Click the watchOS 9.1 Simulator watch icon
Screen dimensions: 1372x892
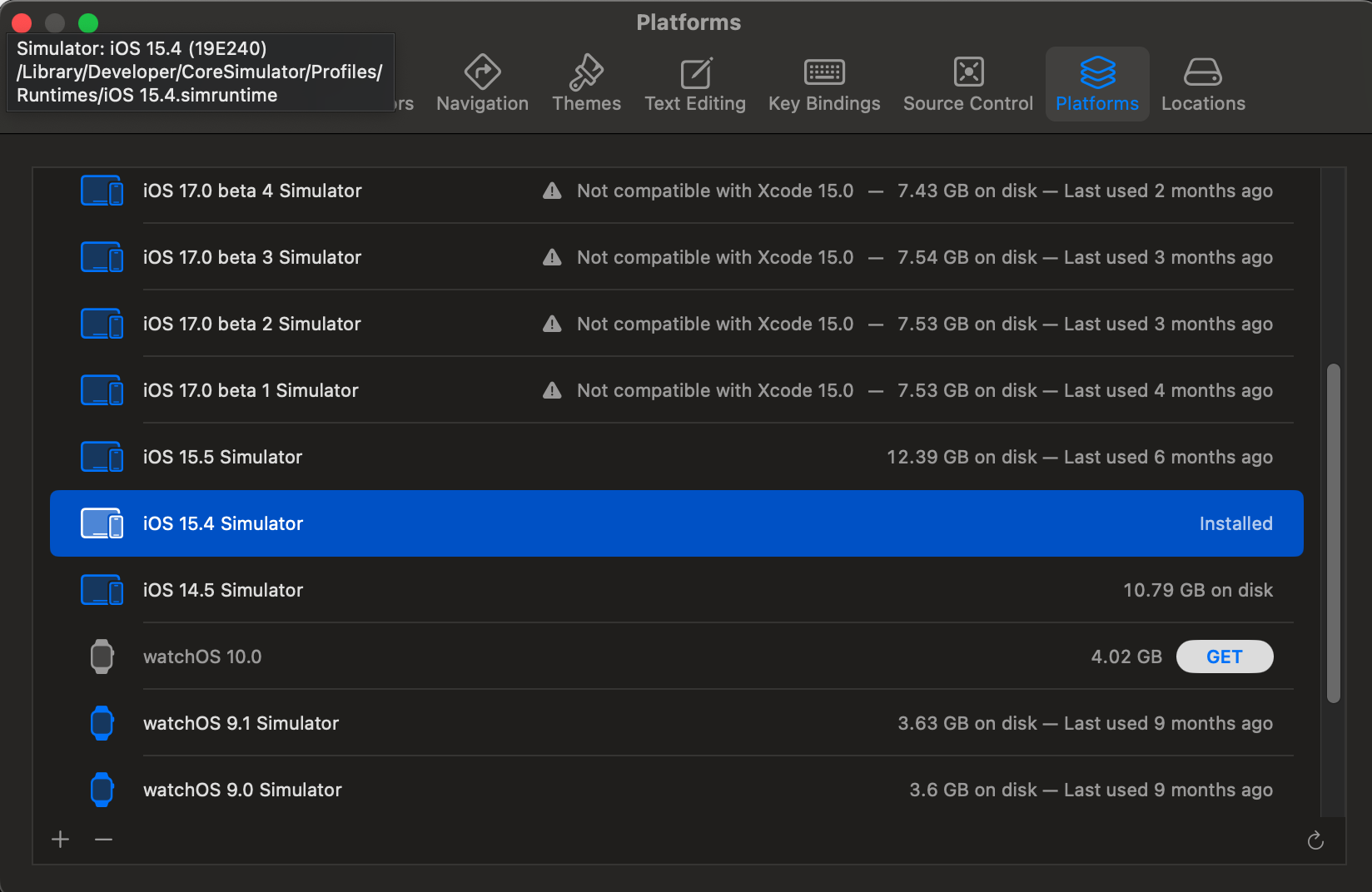(102, 723)
